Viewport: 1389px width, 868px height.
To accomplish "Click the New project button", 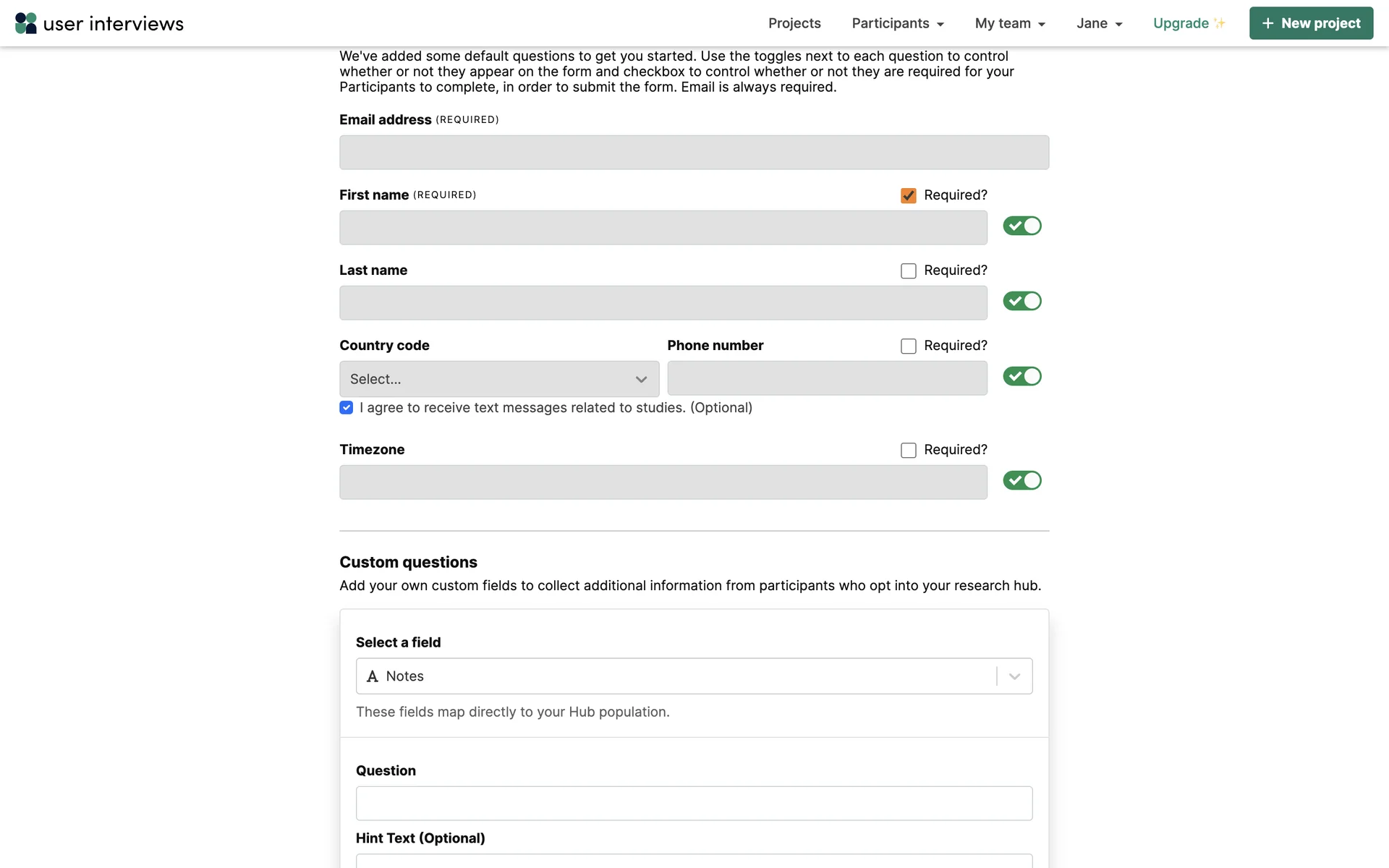I will pos(1311,23).
